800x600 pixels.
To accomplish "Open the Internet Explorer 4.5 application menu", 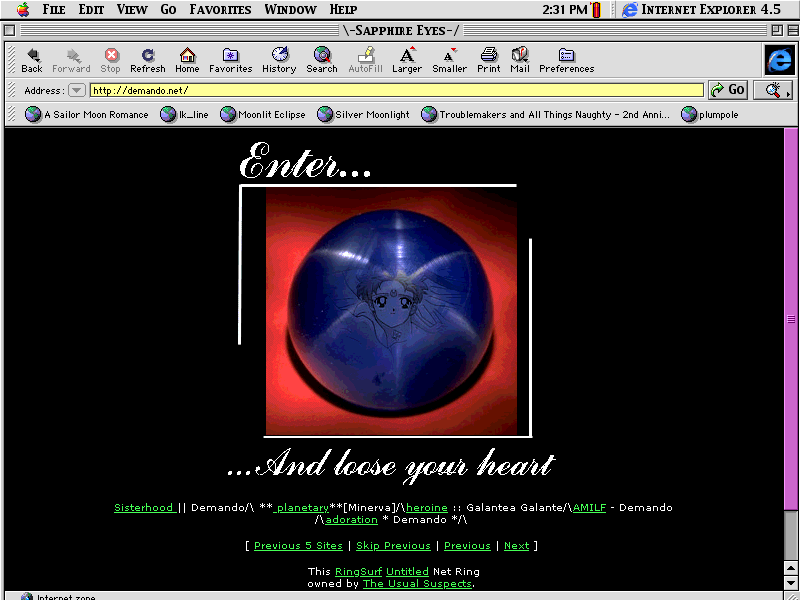I will click(700, 9).
